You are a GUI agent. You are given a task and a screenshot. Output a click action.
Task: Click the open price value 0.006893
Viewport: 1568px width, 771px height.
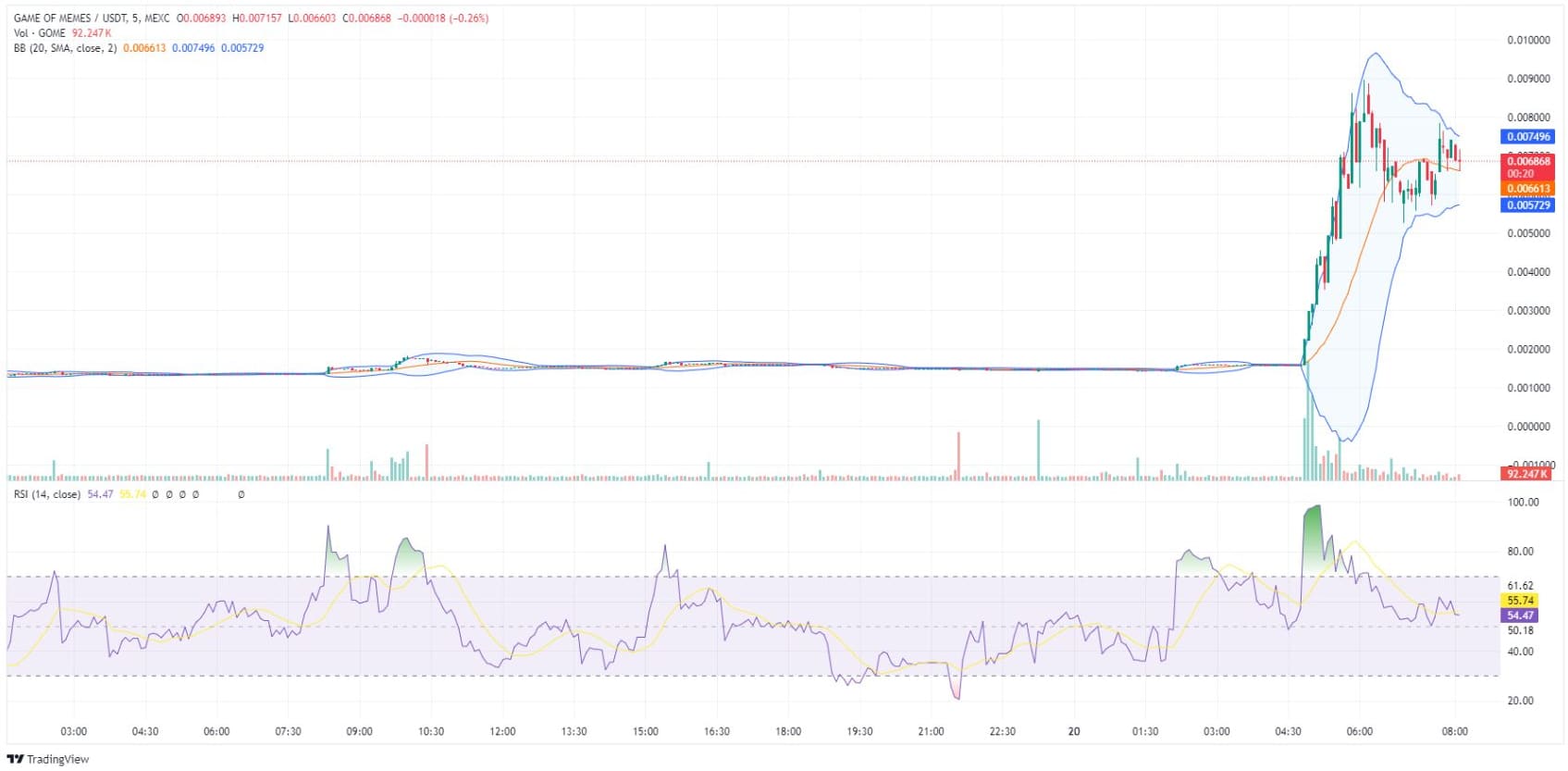(x=204, y=19)
